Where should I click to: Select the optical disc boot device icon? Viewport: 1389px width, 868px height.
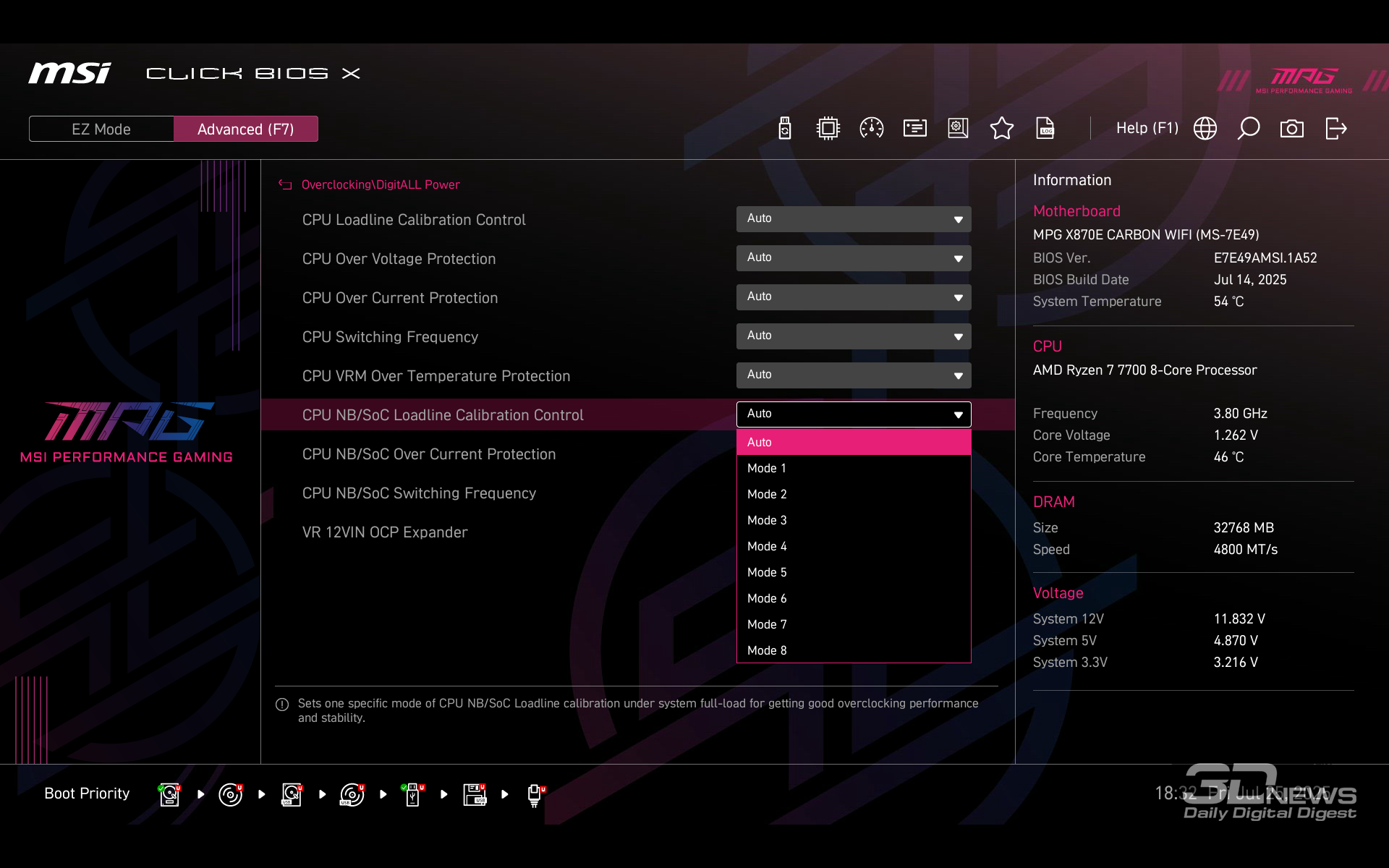point(231,794)
